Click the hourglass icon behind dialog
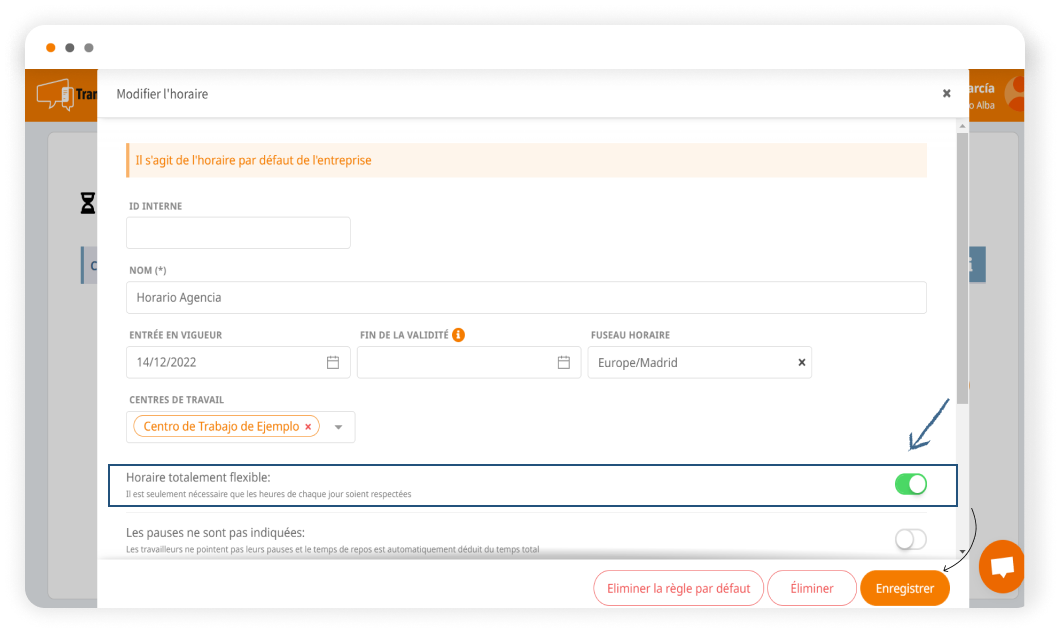 (88, 204)
